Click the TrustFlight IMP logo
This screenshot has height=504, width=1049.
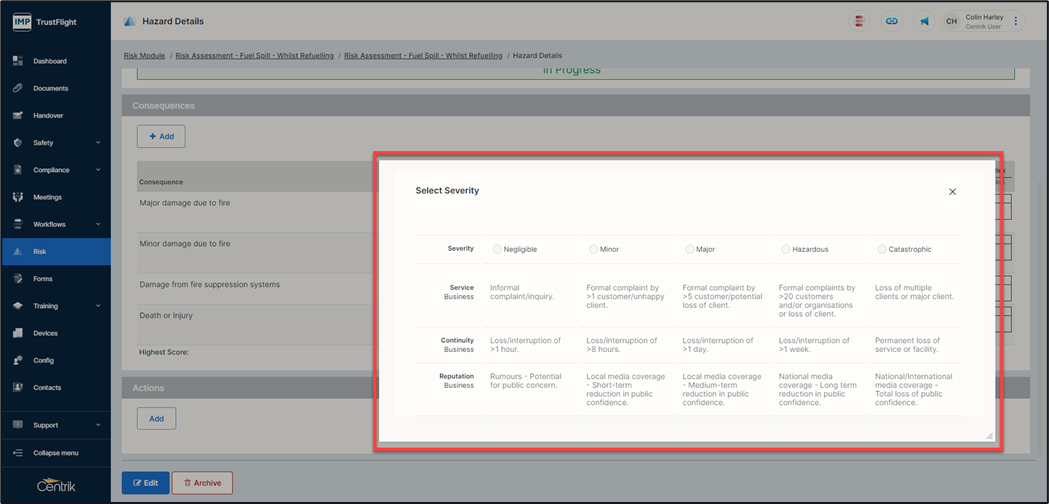tap(22, 21)
